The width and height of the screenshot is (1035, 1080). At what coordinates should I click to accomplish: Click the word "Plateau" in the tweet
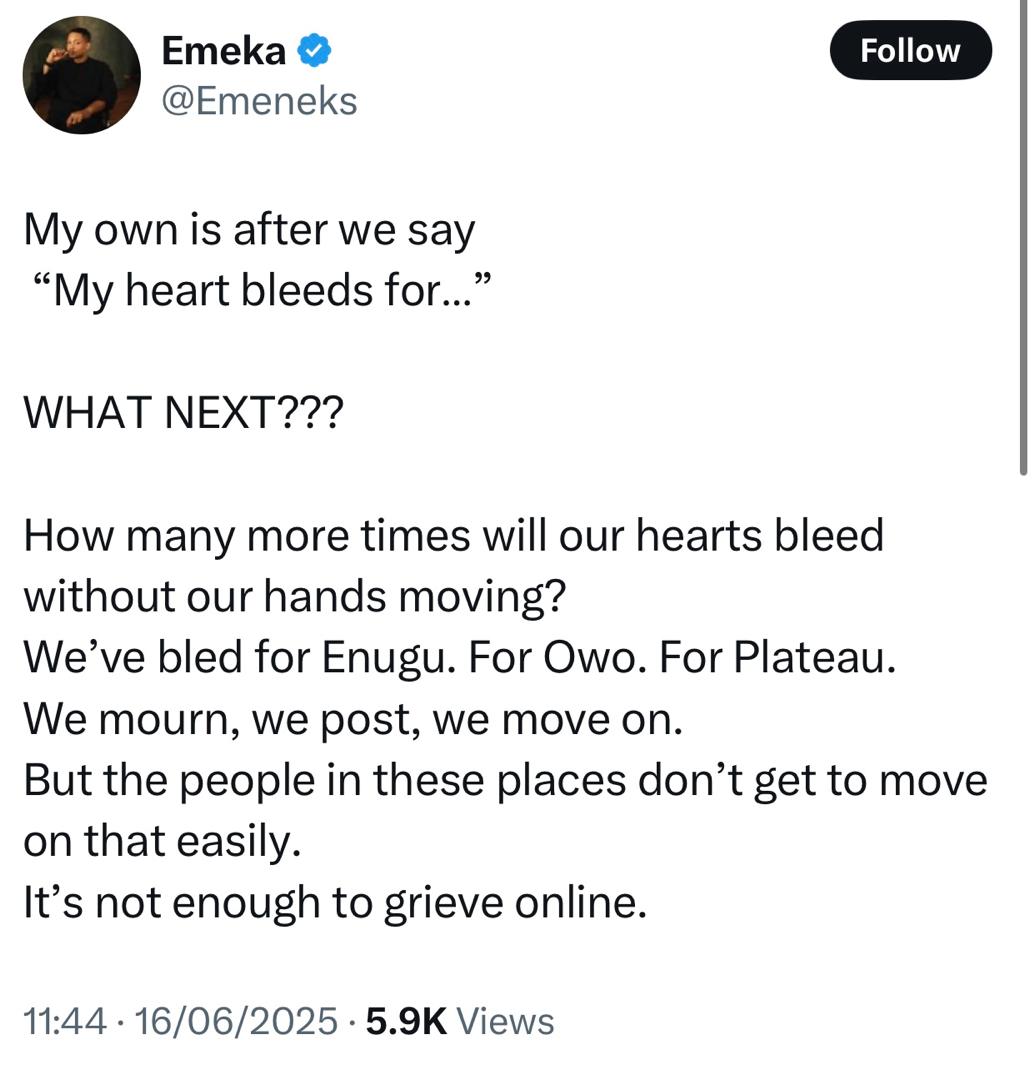coord(811,658)
